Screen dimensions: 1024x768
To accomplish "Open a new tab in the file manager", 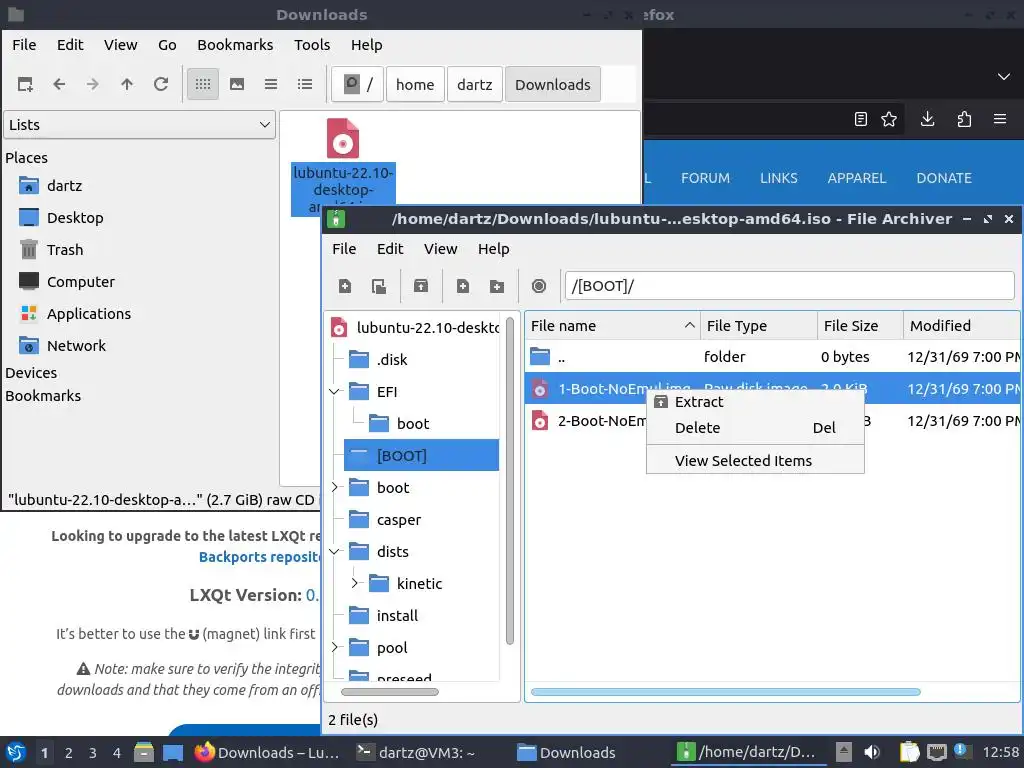I will pyautogui.click(x=25, y=84).
